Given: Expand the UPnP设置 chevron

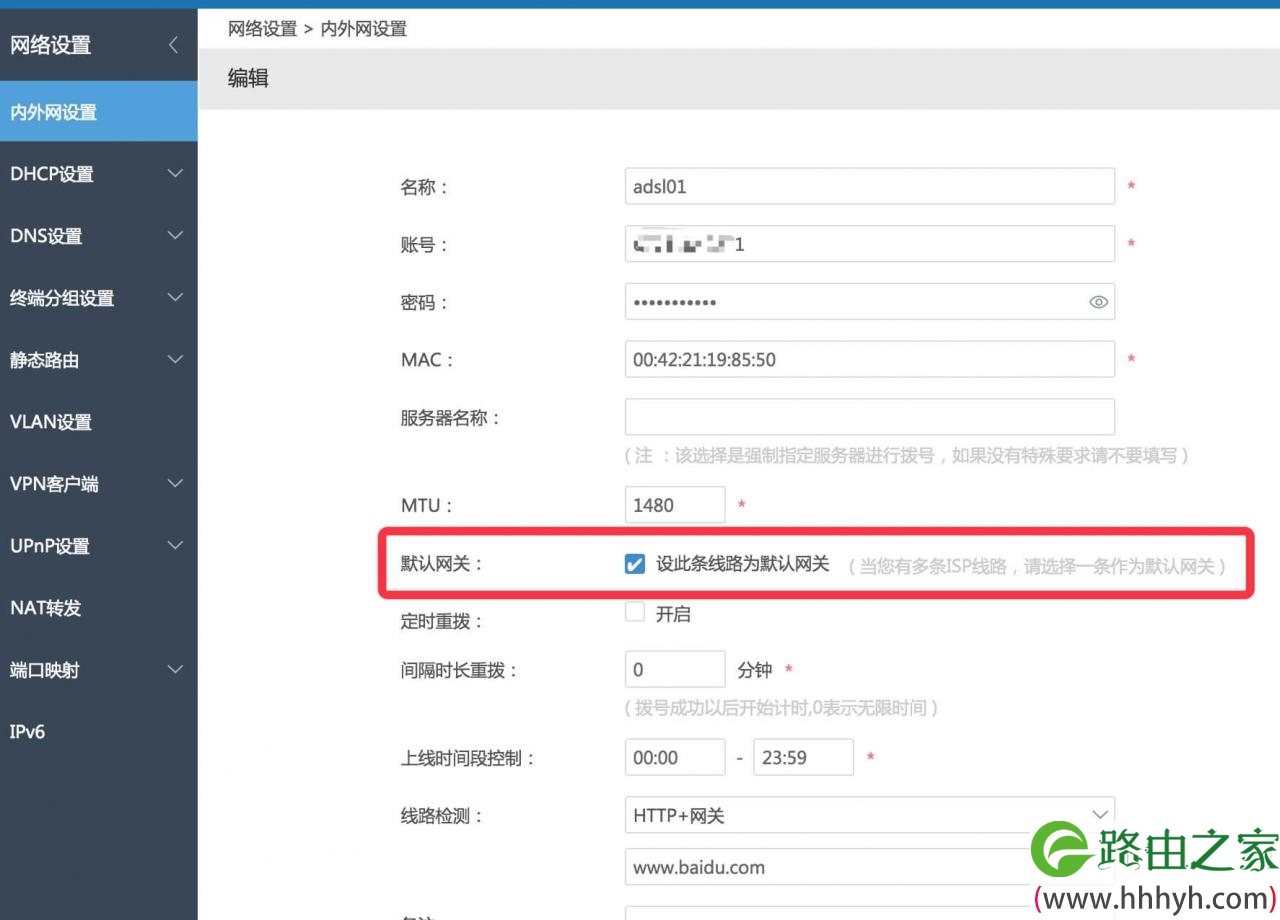Looking at the screenshot, I should pos(175,546).
